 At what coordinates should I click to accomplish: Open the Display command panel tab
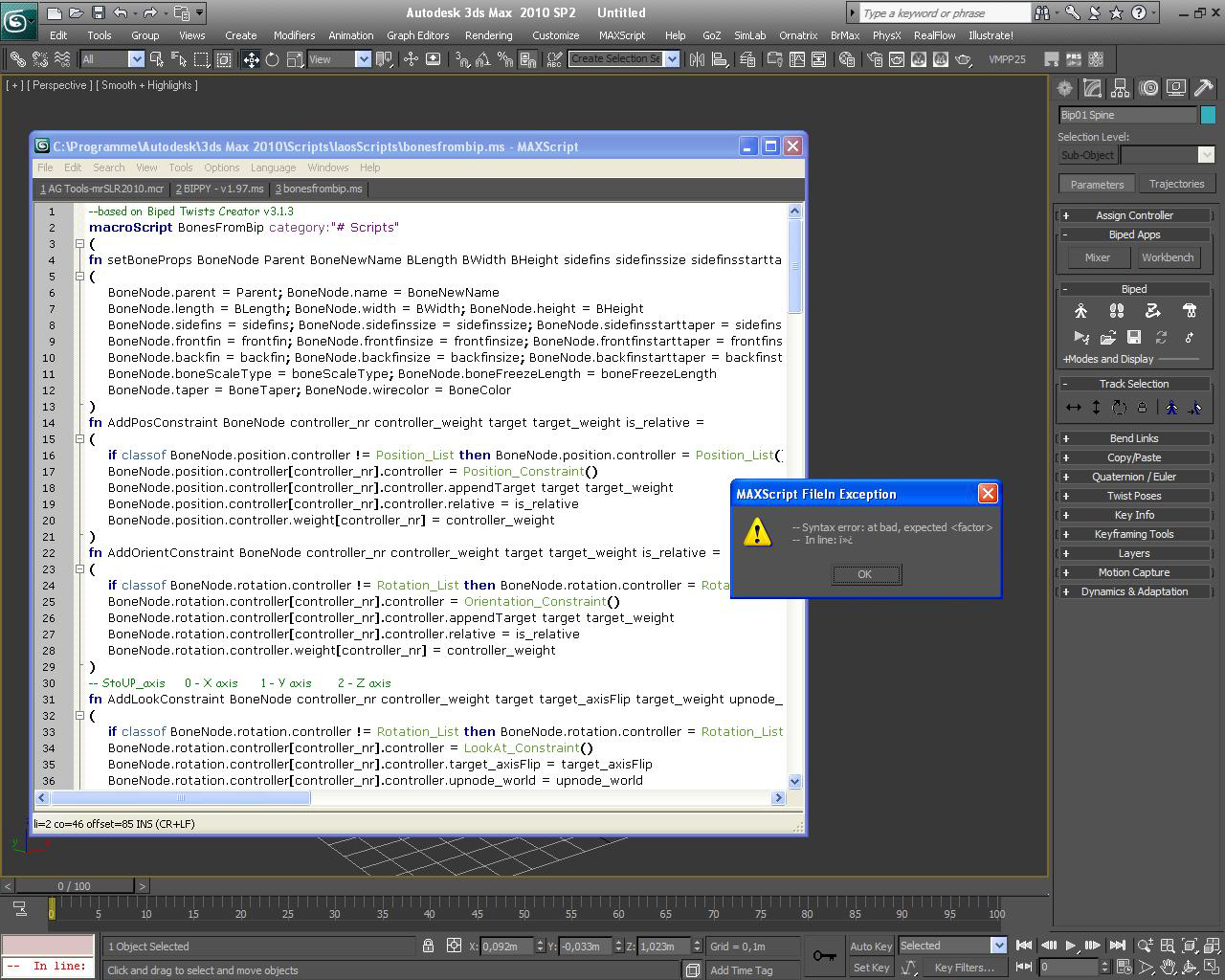coord(1176,88)
